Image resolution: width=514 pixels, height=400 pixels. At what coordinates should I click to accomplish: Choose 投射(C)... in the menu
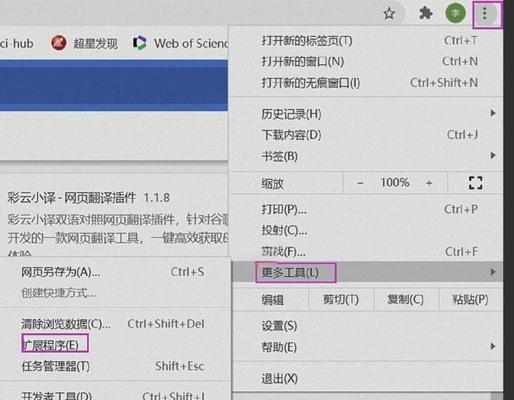click(366, 230)
